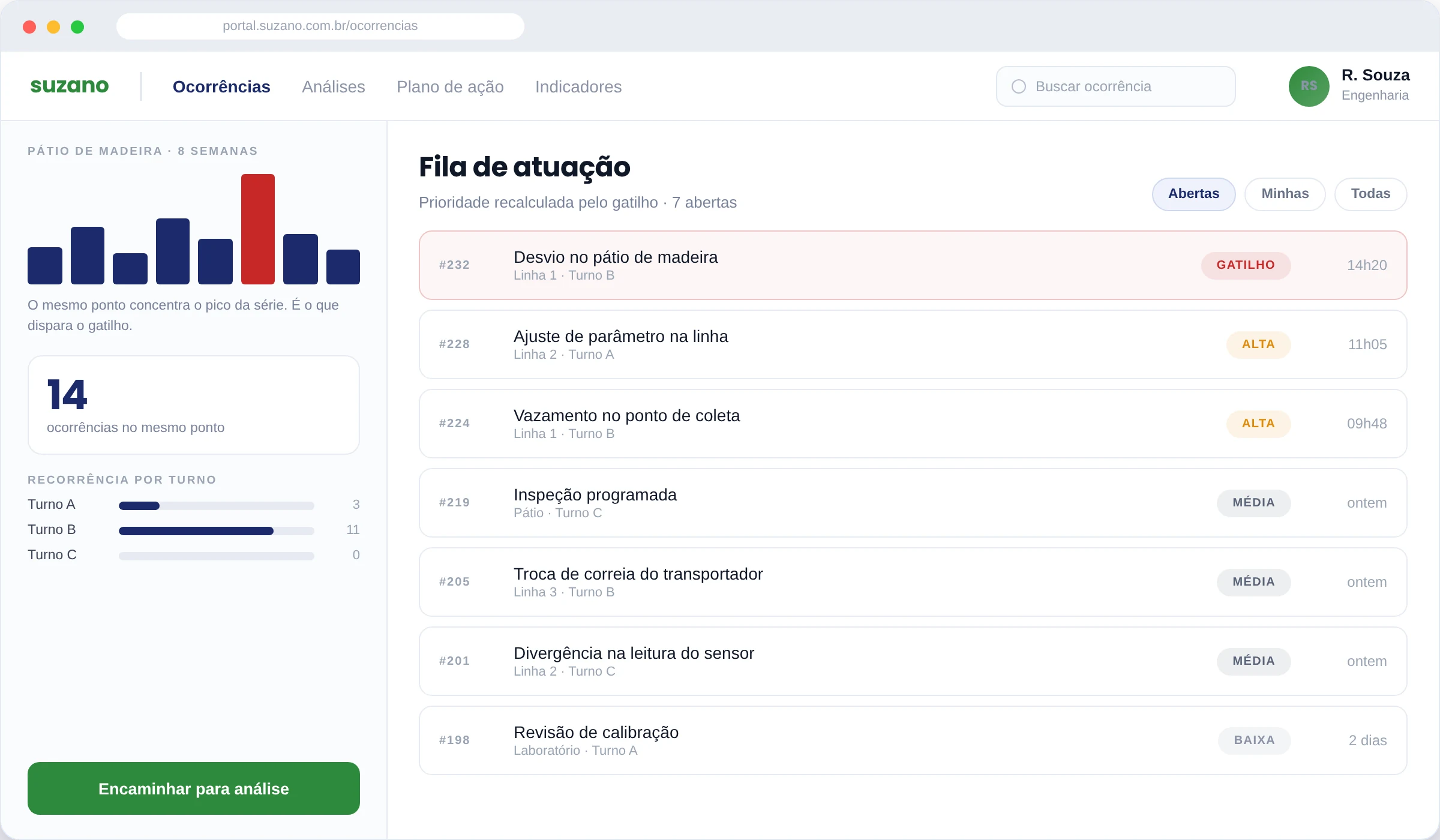Click the ALTA badge on #224
This screenshot has height=840, width=1440.
point(1258,424)
